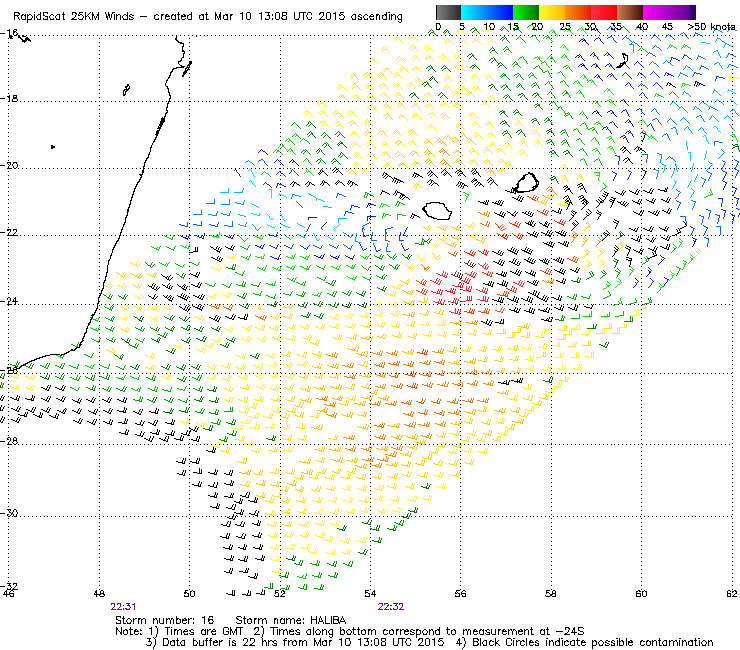This screenshot has width=740, height=650.
Task: Click the longitude axis label '60'
Action: 641,594
